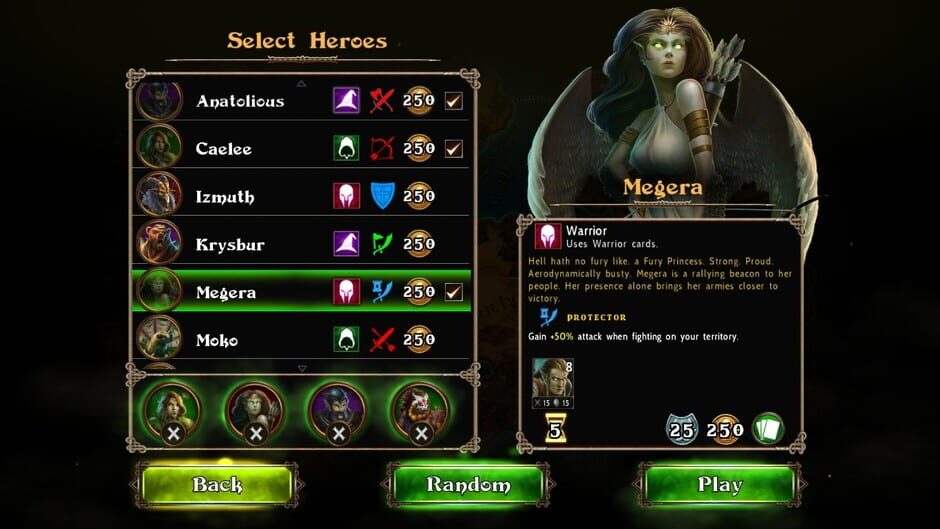Click hero list down arrow
The width and height of the screenshot is (940, 529).
tap(302, 368)
